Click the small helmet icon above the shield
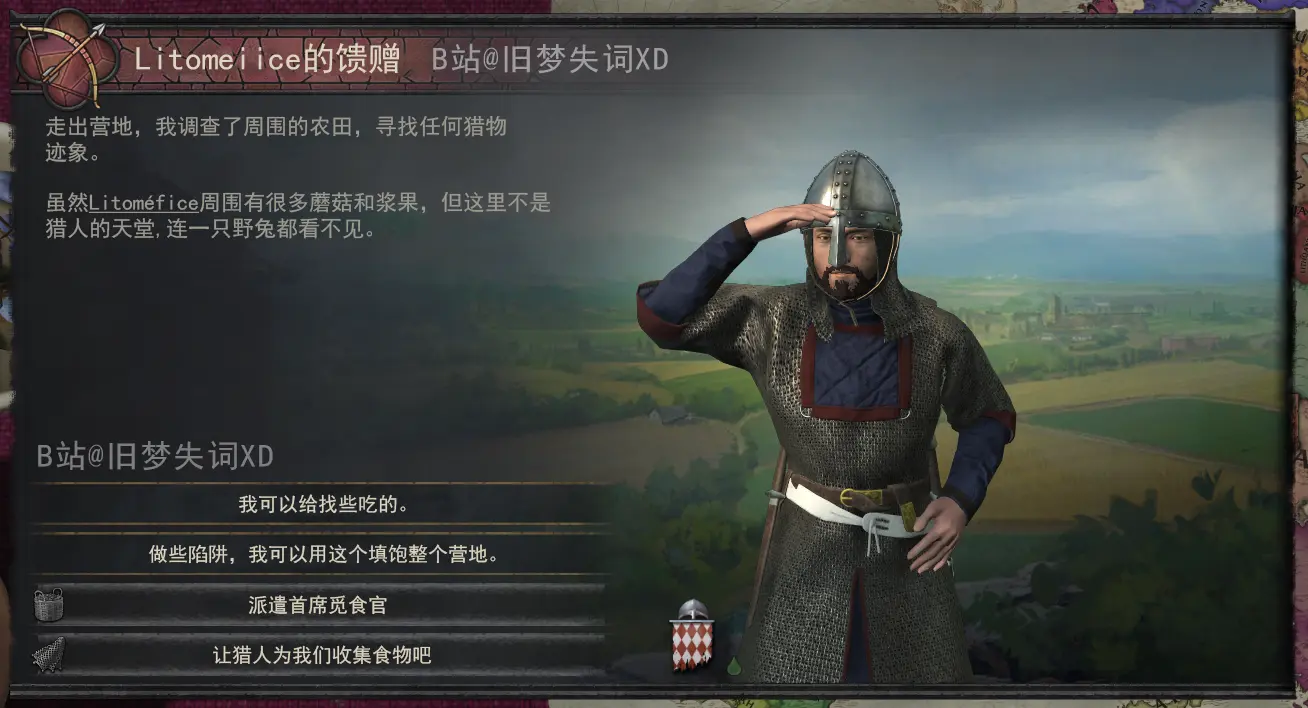The image size is (1308, 708). pyautogui.click(x=693, y=609)
